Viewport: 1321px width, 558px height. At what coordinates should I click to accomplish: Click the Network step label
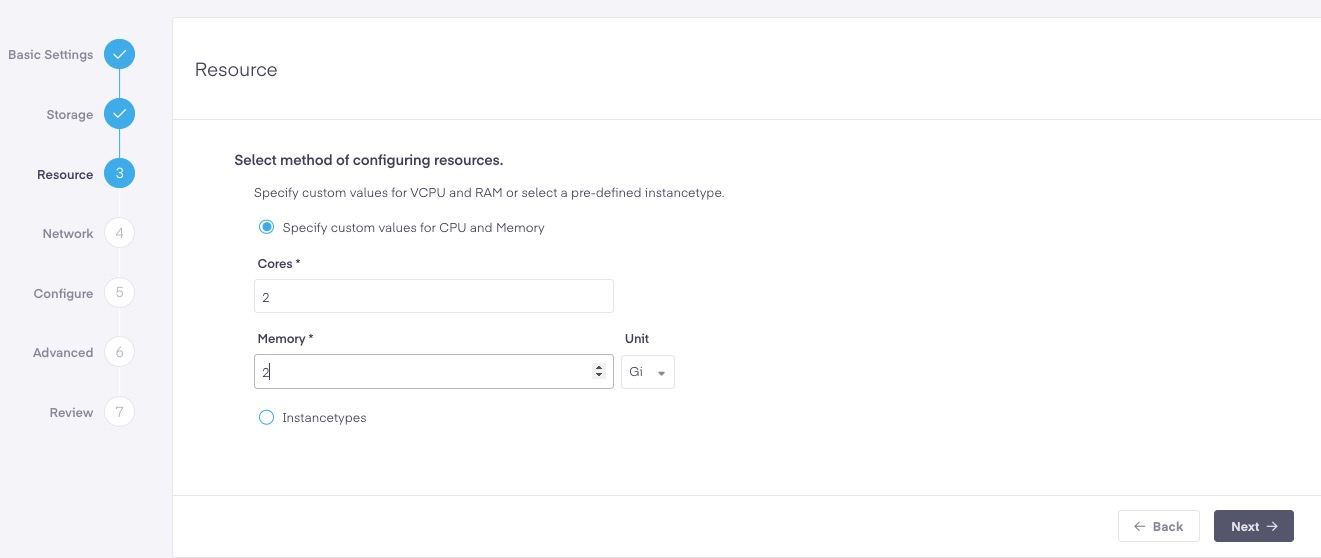coord(68,234)
